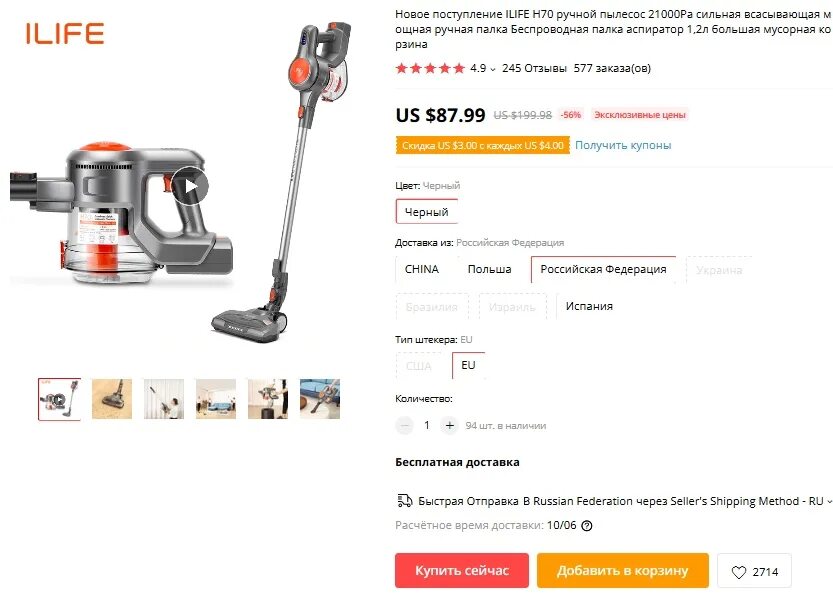Increase quantity with the plus icon
833x604 pixels.
pyautogui.click(x=449, y=426)
